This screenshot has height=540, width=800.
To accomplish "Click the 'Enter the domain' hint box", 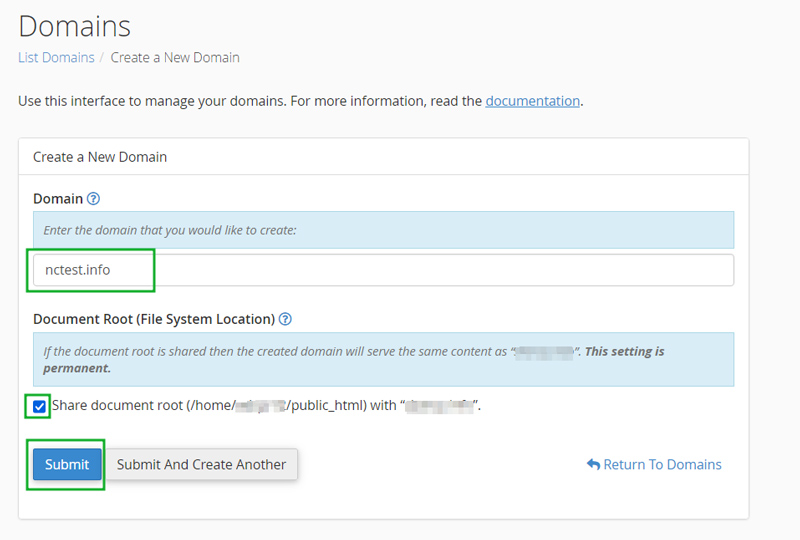I will coord(383,230).
